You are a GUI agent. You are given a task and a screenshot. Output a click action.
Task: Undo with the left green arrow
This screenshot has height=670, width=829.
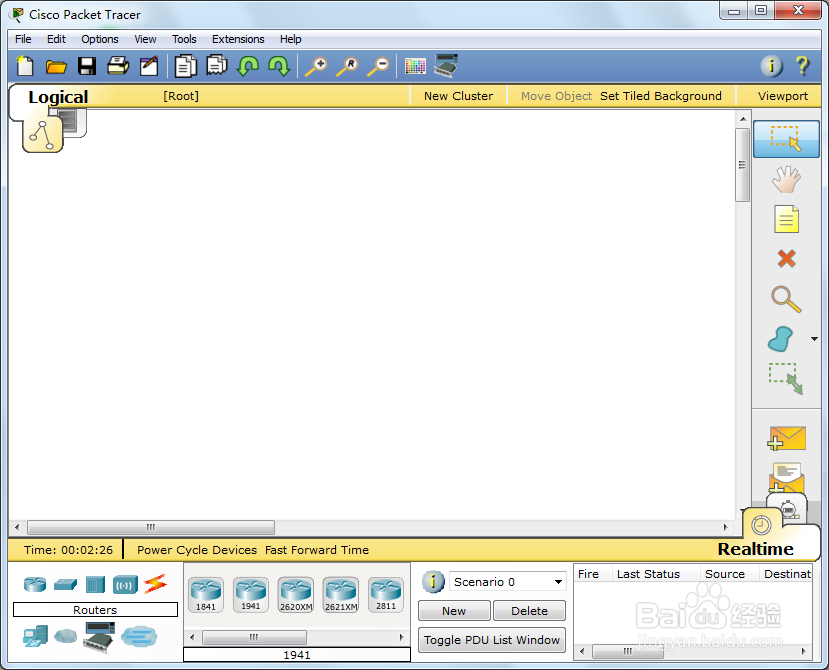click(247, 66)
